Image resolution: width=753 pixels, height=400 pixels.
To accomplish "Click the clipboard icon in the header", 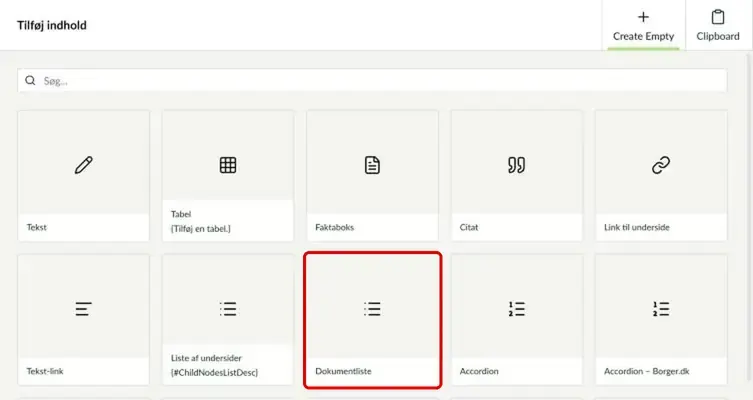I will (x=717, y=17).
